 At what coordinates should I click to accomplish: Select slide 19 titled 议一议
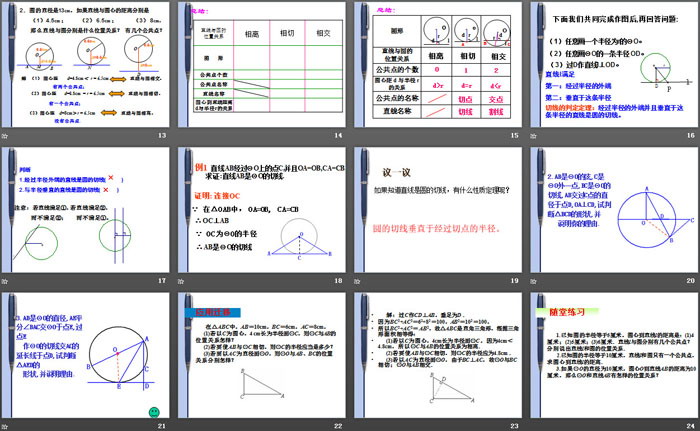tap(438, 210)
